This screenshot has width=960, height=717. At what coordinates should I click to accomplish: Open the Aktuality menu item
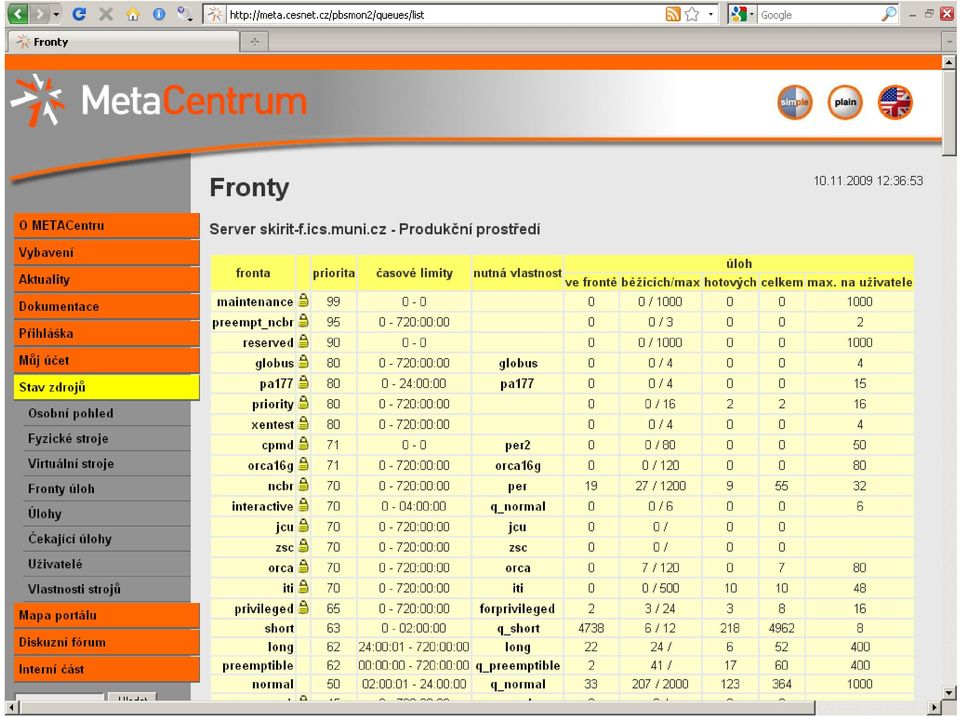107,279
